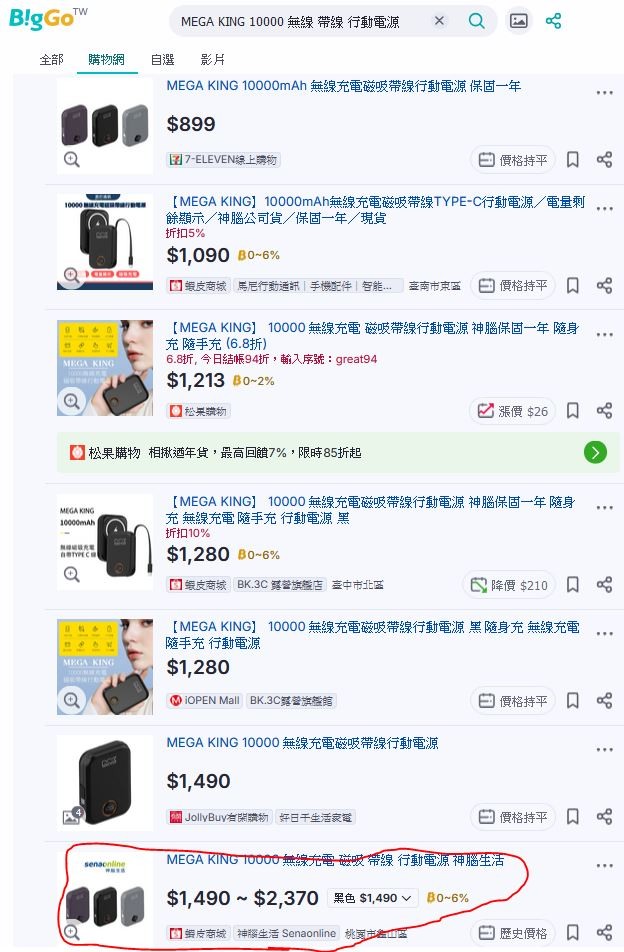
Task: Zoom the $1,213 product image magnifier
Action: pos(72,401)
